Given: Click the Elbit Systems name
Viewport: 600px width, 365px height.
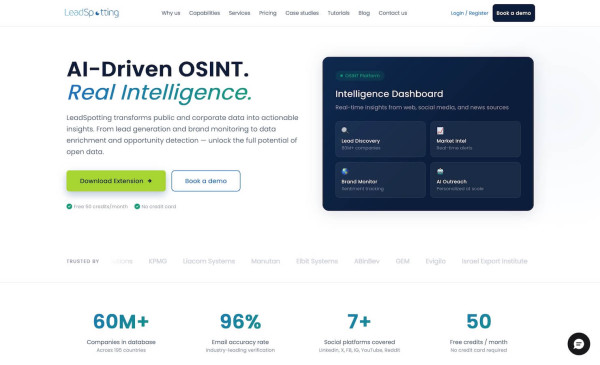Looking at the screenshot, I should click(317, 261).
